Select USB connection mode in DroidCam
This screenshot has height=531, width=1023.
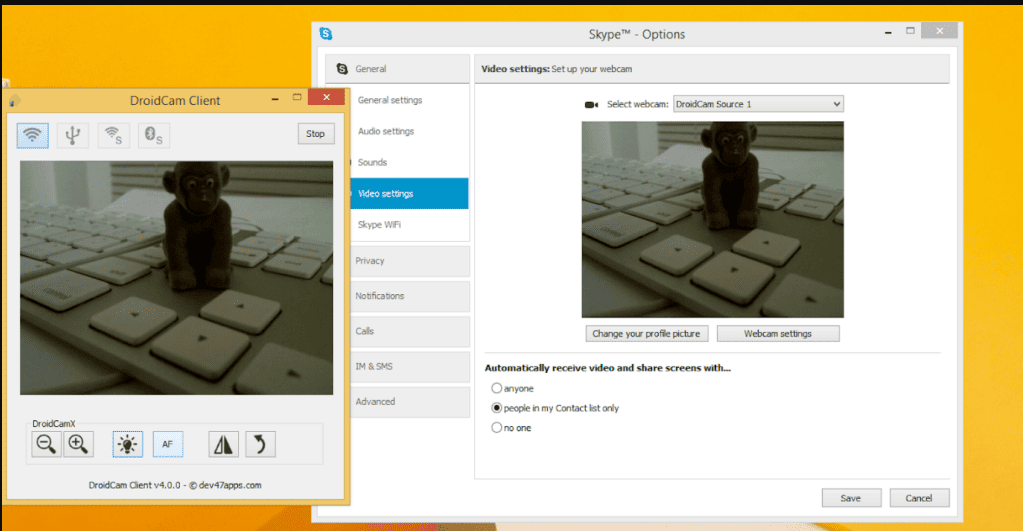[72, 135]
